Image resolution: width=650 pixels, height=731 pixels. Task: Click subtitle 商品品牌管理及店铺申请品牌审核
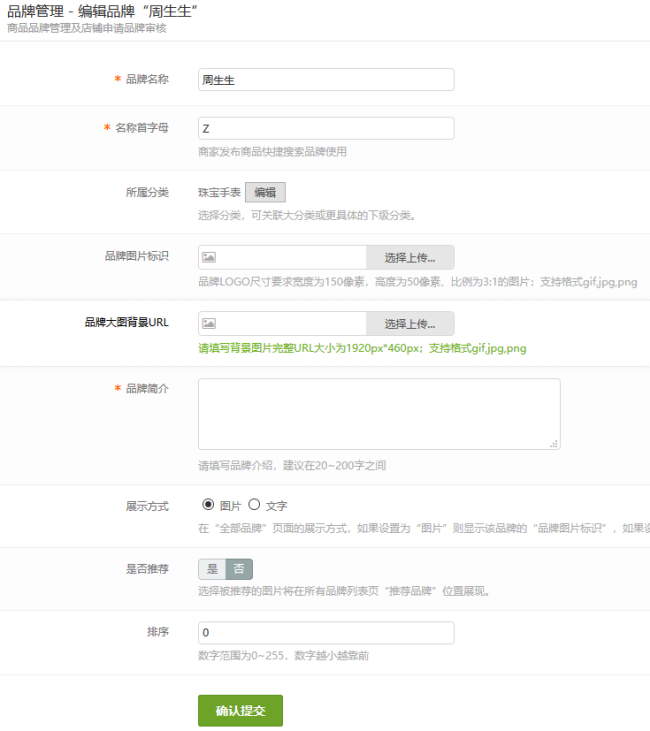86,28
